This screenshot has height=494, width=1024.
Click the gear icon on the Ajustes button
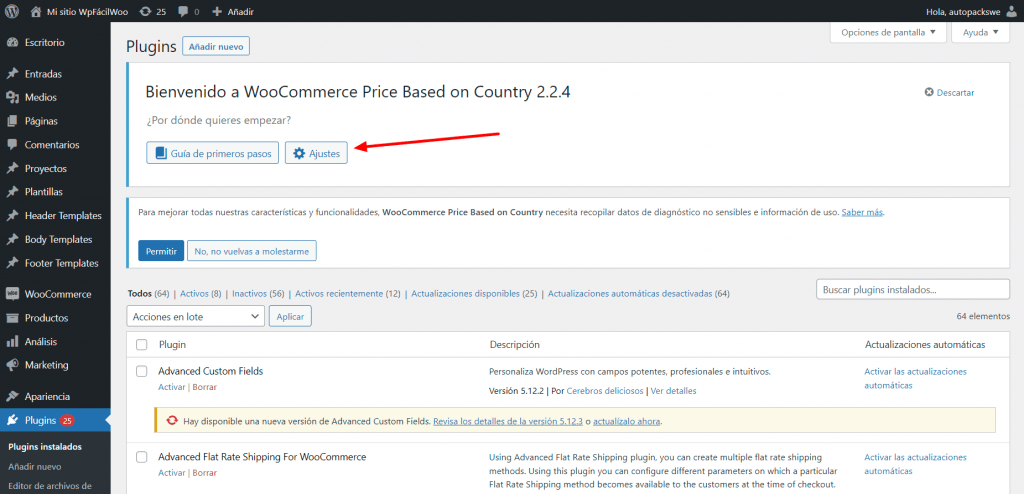299,154
